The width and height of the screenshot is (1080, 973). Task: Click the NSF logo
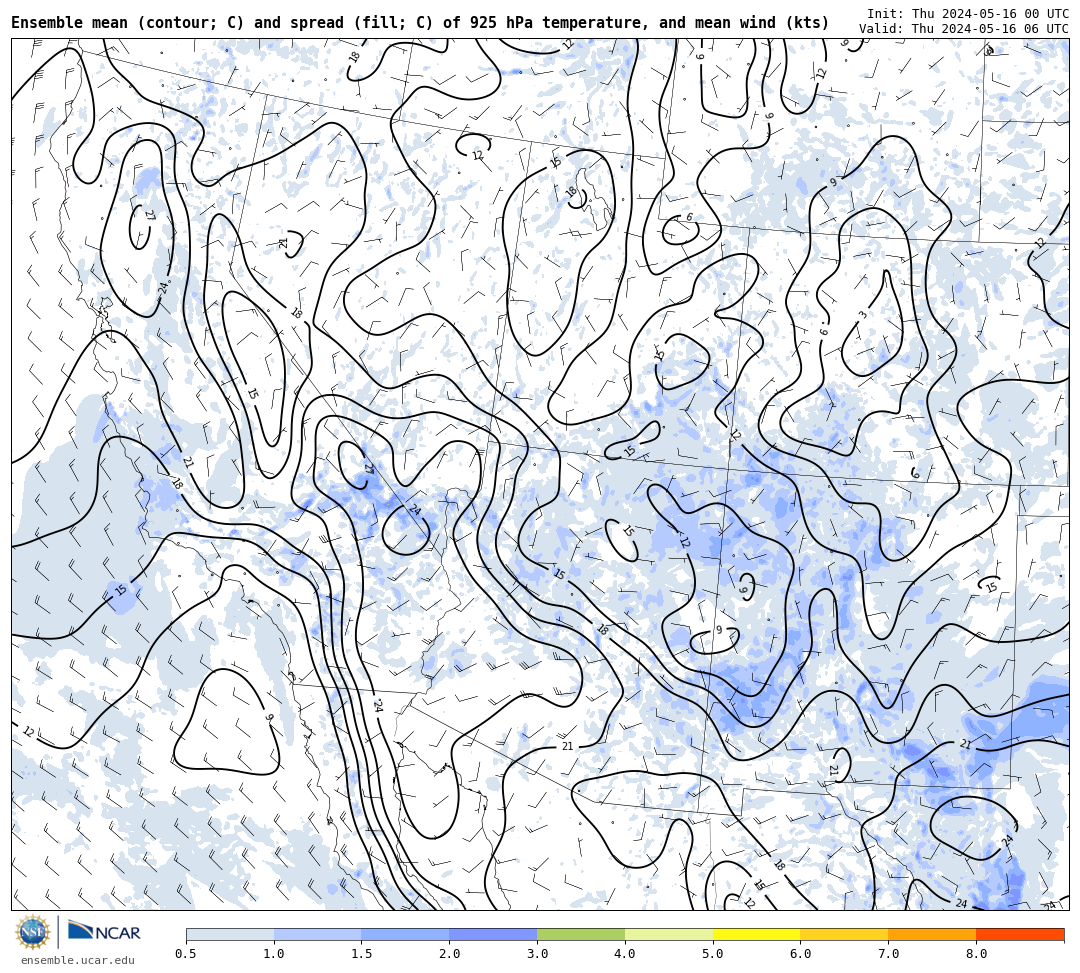[x=32, y=933]
